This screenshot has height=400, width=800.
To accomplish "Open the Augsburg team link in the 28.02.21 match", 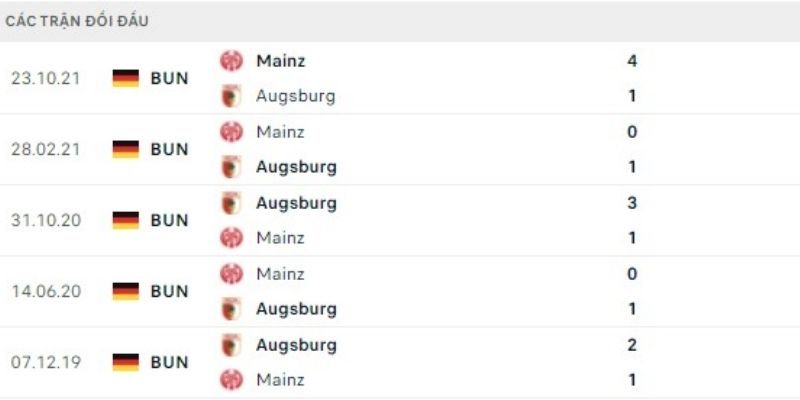I will click(296, 167).
